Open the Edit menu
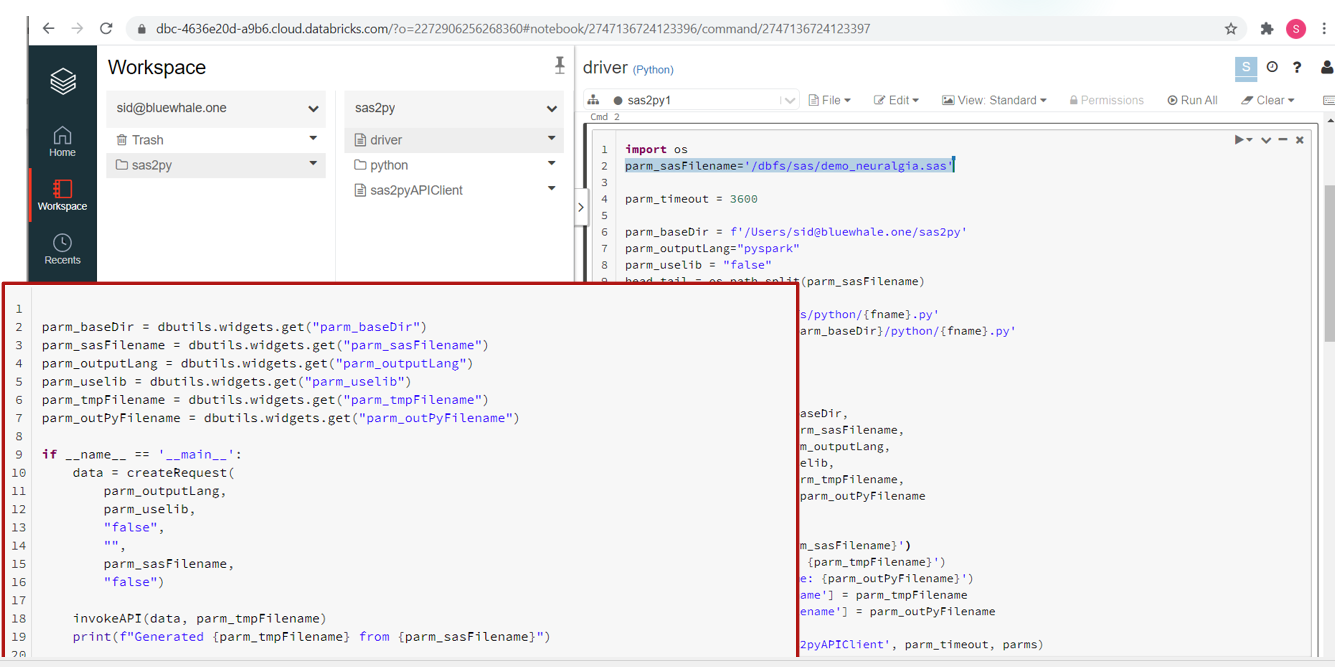This screenshot has height=667, width=1335. coord(896,100)
